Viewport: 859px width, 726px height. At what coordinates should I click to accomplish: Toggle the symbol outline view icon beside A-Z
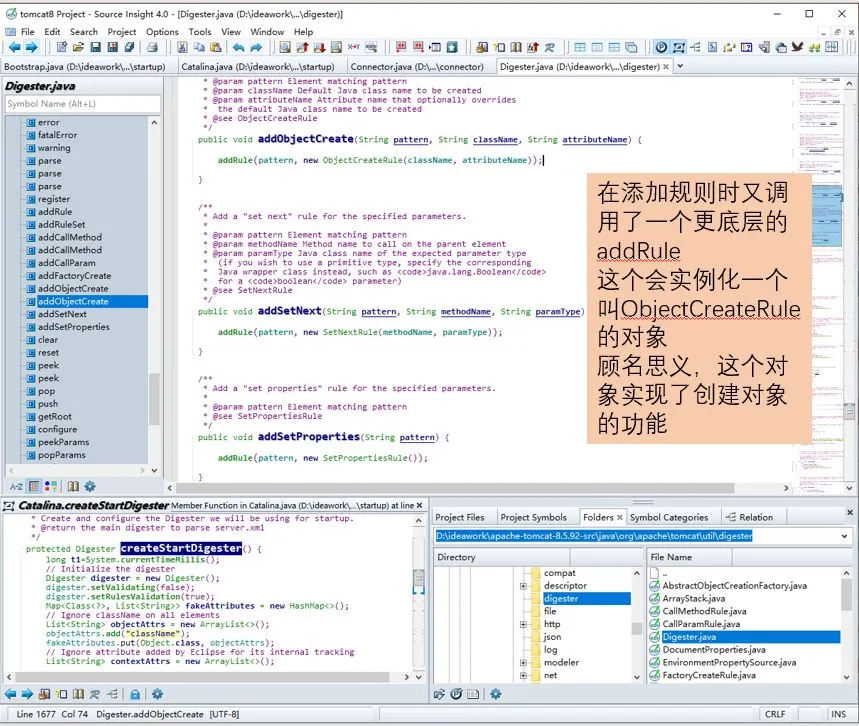pos(34,486)
